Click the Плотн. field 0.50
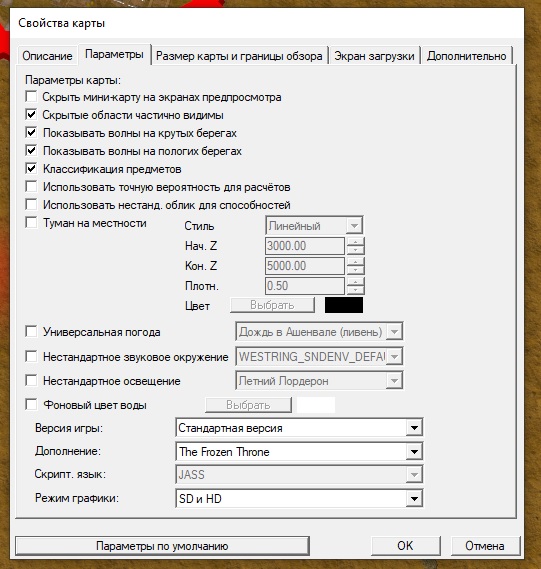The image size is (541, 569). pyautogui.click(x=305, y=286)
